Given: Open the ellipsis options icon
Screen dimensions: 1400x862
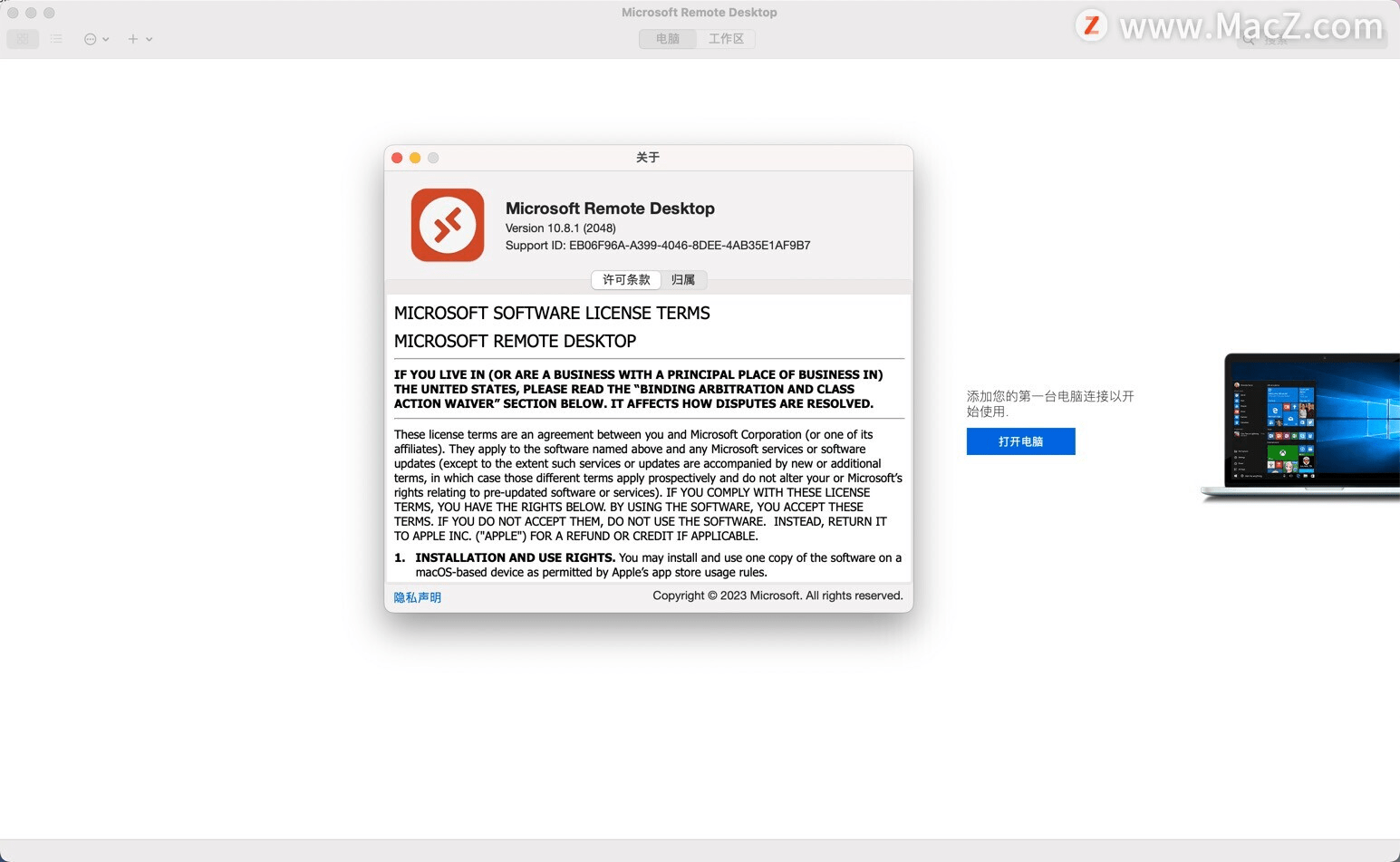Looking at the screenshot, I should 90,39.
